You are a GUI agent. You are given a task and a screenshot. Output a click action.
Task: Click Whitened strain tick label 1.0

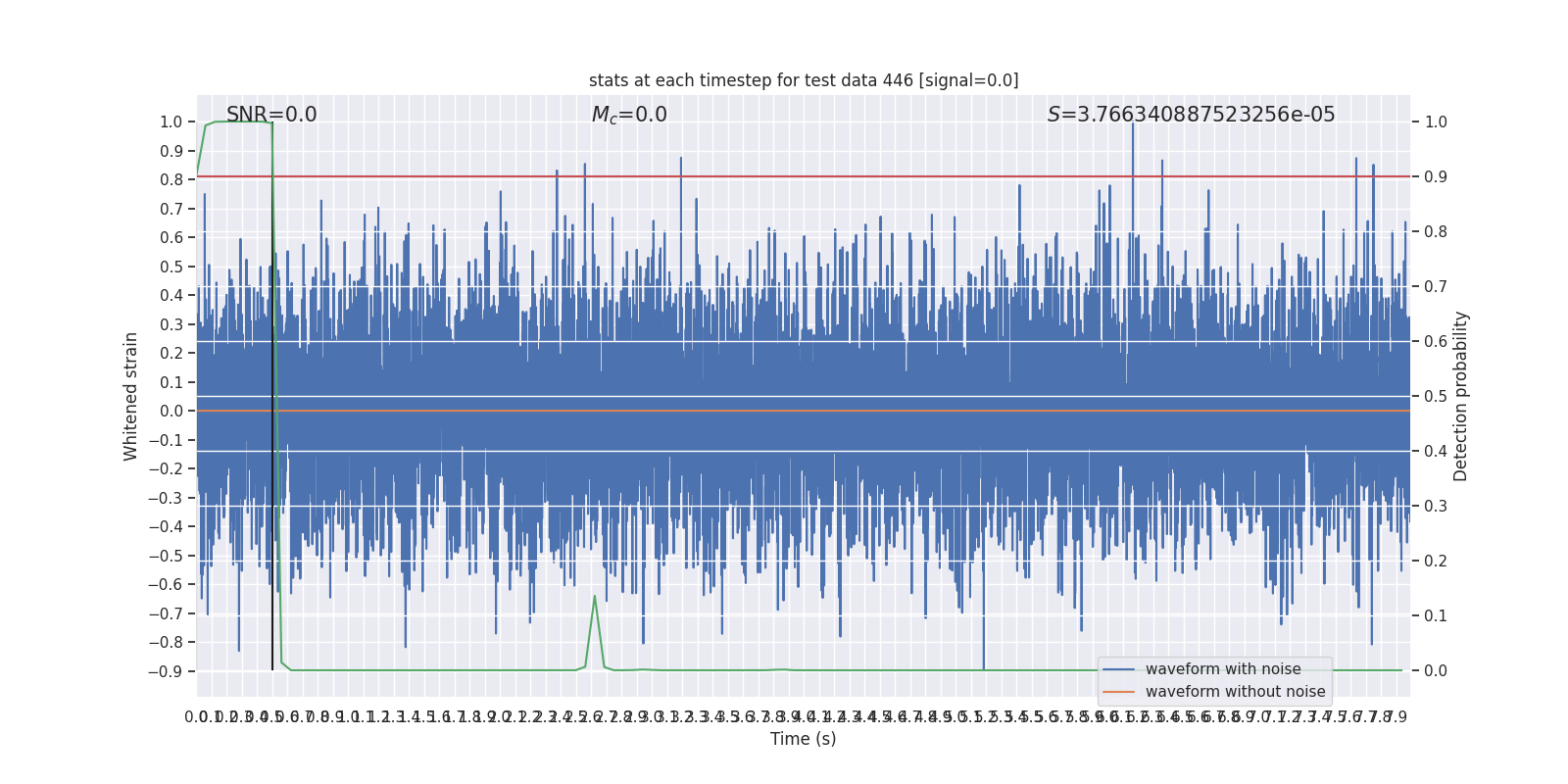[171, 122]
